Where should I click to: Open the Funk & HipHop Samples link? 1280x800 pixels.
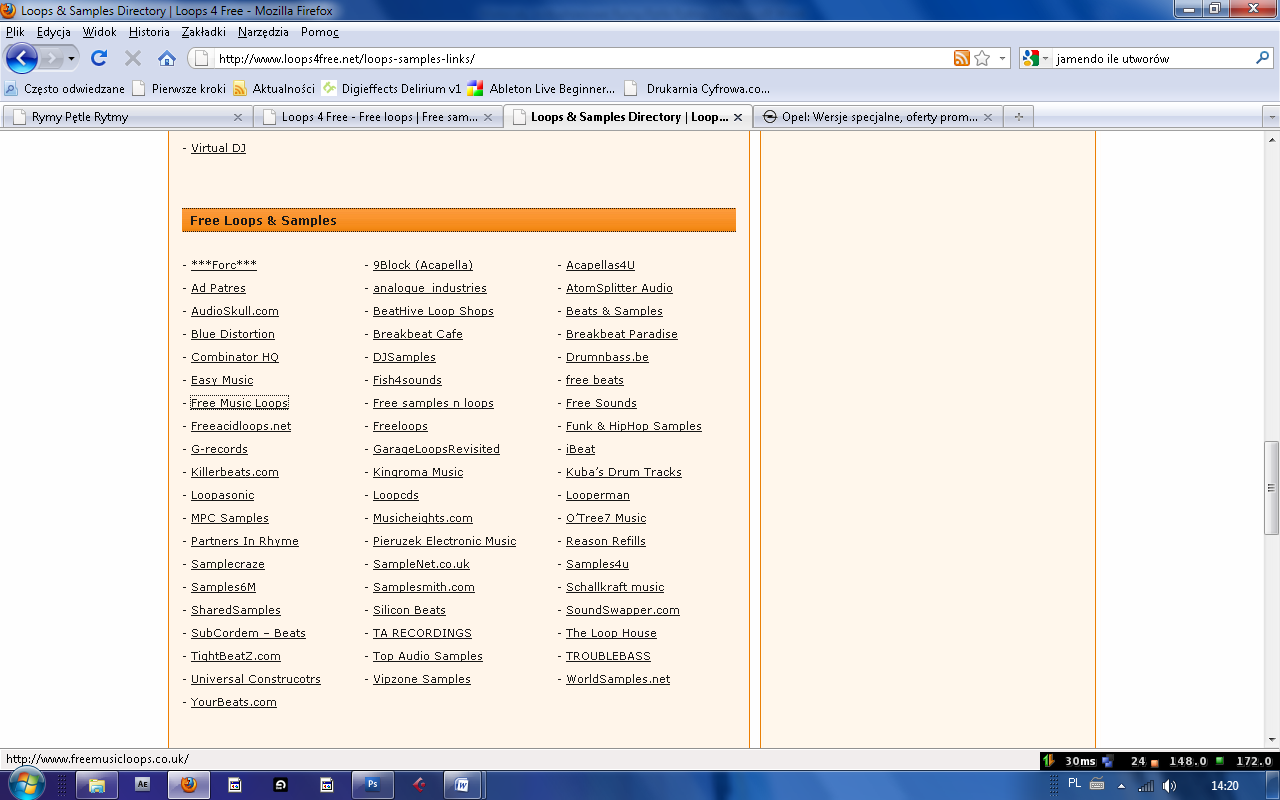[x=634, y=426]
